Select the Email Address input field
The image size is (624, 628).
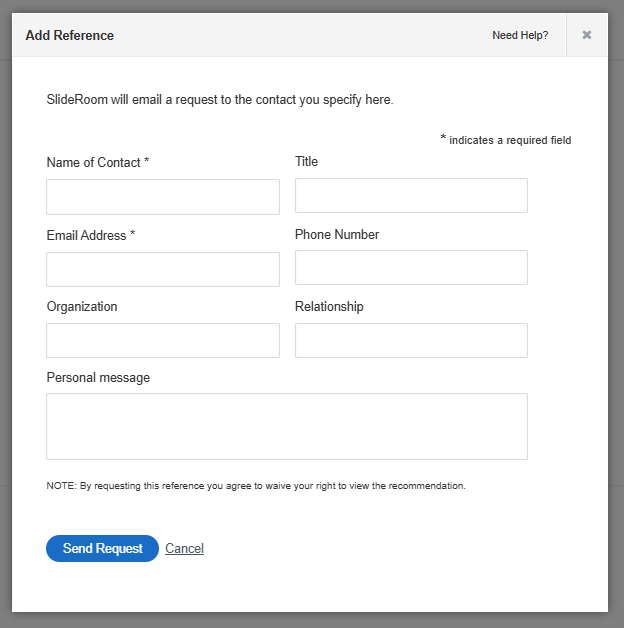point(163,269)
